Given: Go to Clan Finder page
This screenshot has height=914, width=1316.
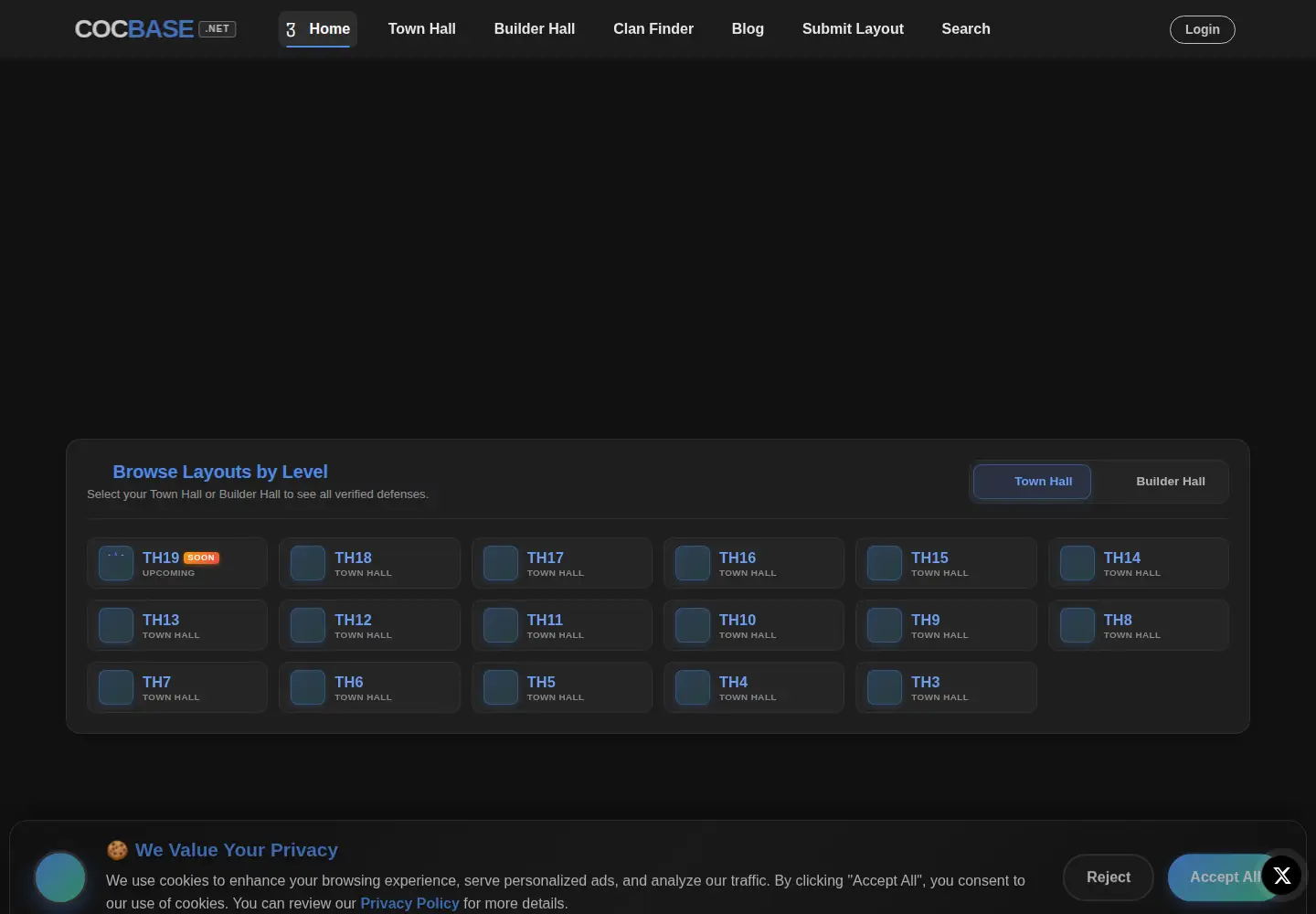Looking at the screenshot, I should point(653,29).
